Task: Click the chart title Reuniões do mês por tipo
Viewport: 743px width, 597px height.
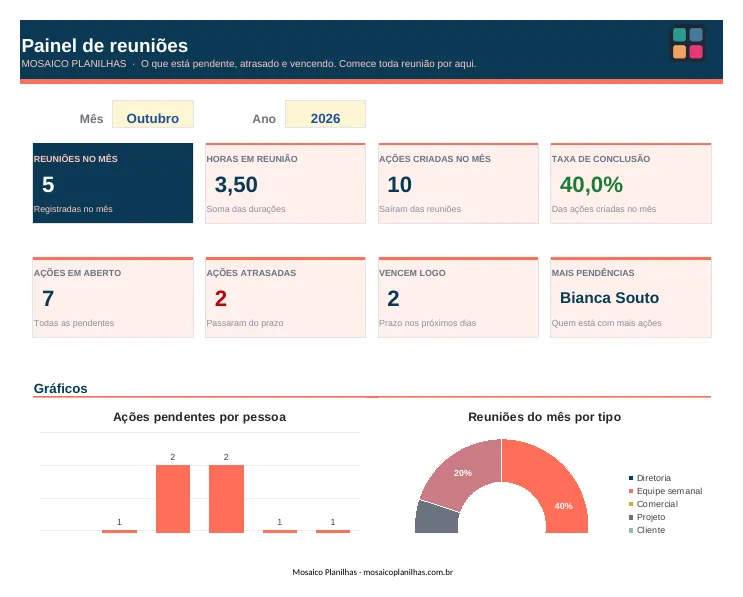Action: (x=544, y=417)
